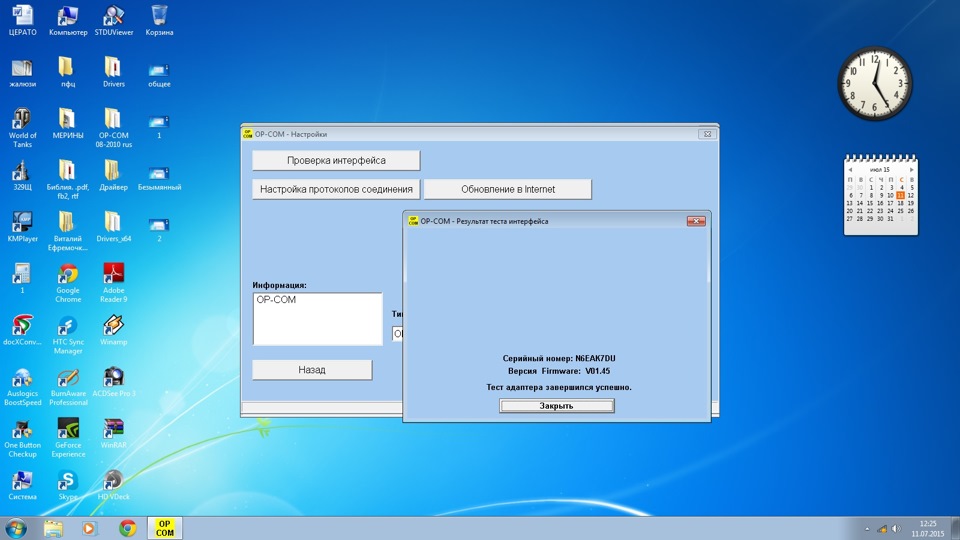This screenshot has height=540, width=960.
Task: Click Проверка интерфейса button
Action: 336,160
